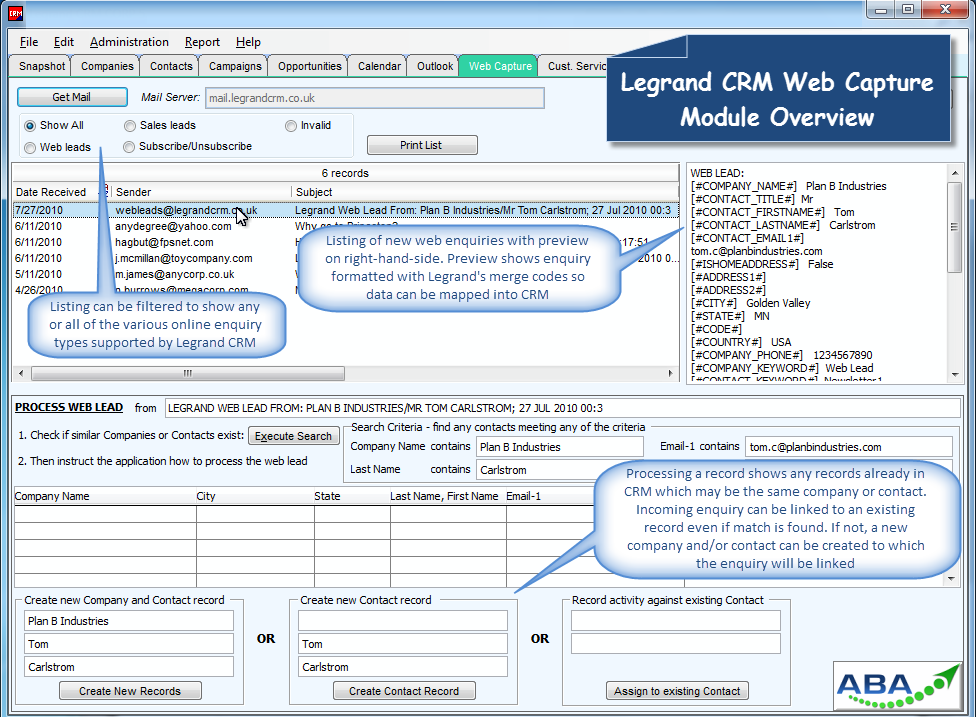Click the Company Name results column header

coord(105,496)
